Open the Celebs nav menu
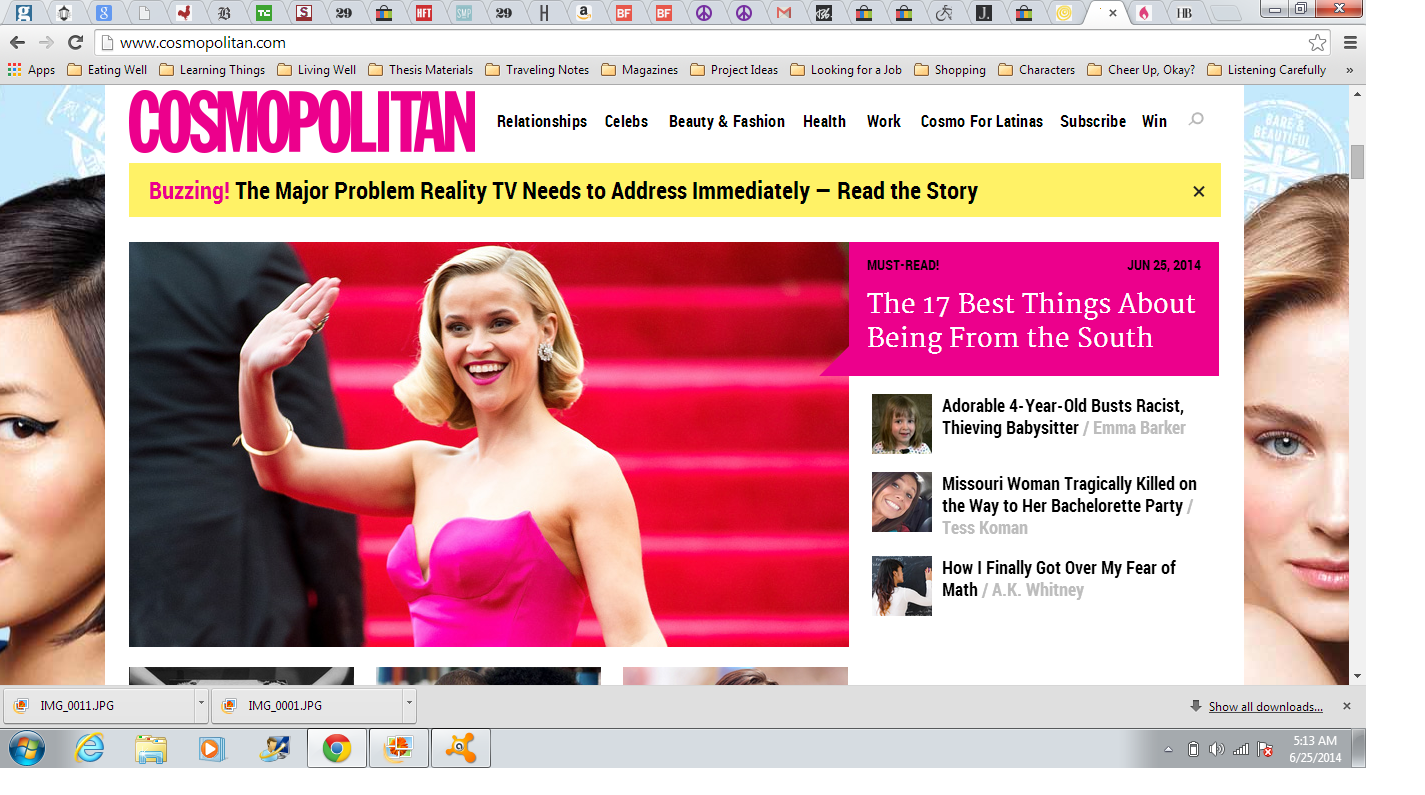Viewport: 1425px width, 795px height. coord(626,121)
